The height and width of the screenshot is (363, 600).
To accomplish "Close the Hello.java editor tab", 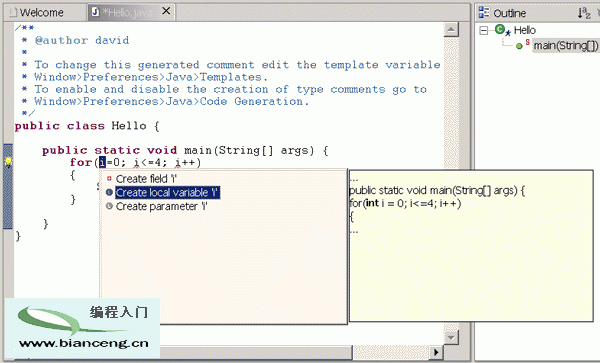I will pos(166,11).
